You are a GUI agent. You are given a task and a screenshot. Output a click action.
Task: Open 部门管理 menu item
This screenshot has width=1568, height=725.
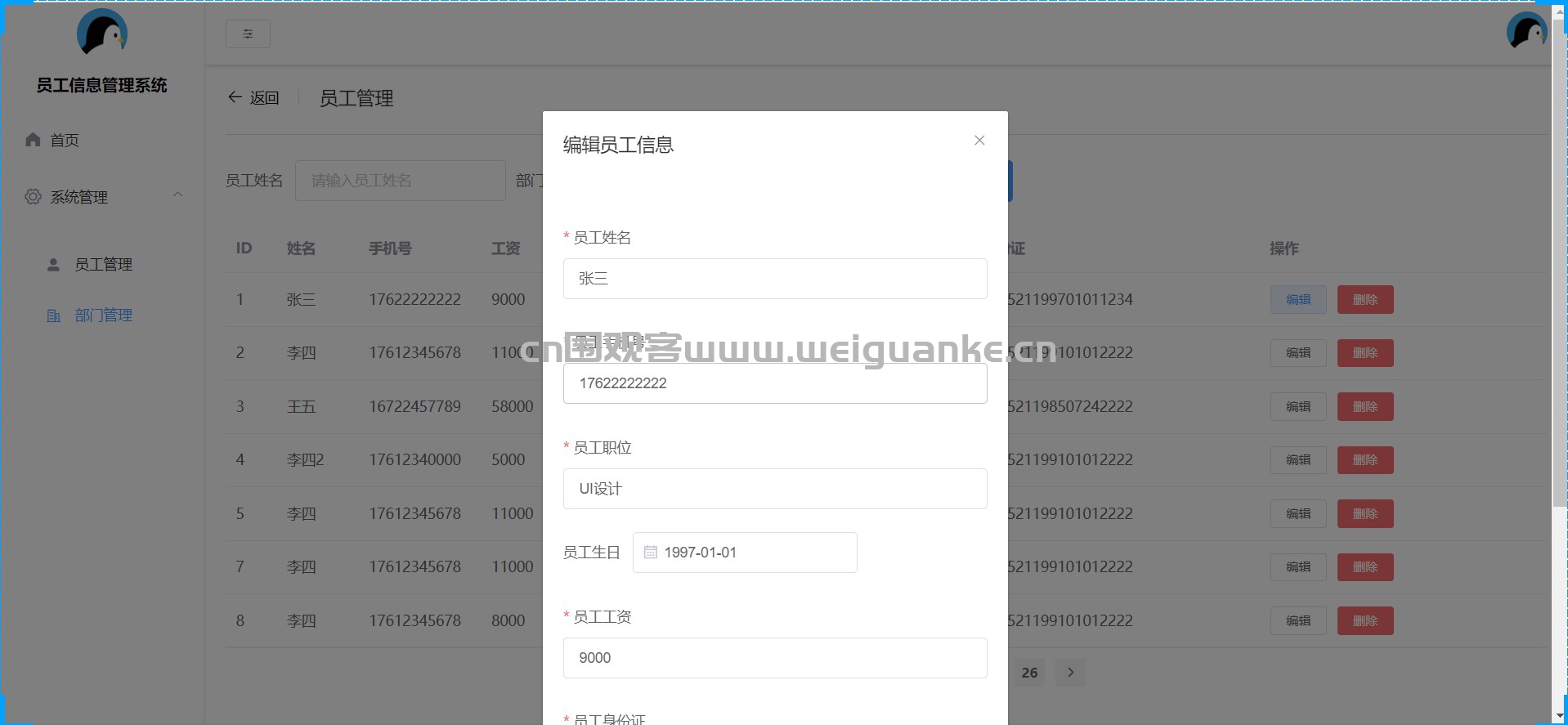tap(103, 316)
